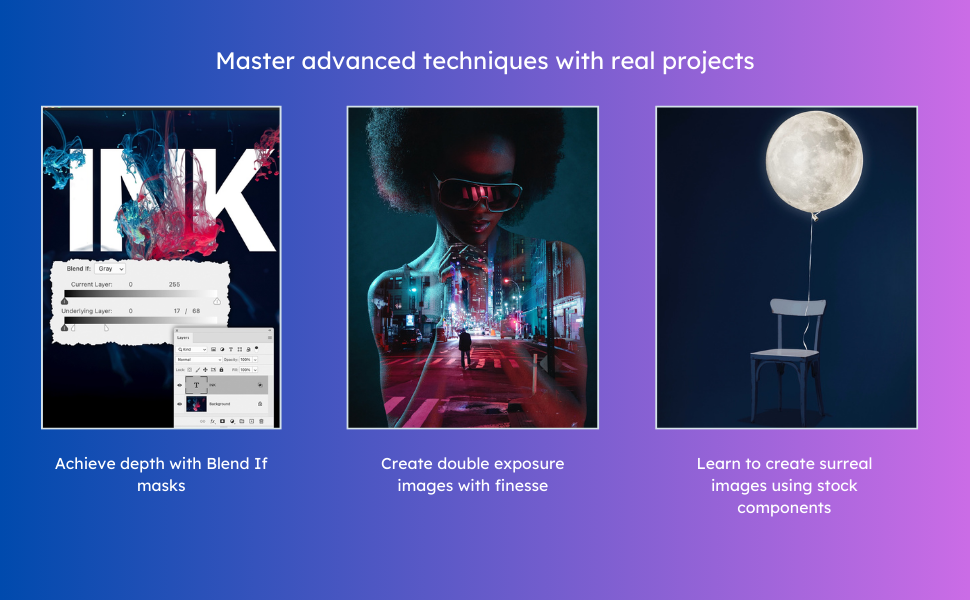Select the type layer filter icon
The image size is (970, 600).
pyautogui.click(x=231, y=349)
